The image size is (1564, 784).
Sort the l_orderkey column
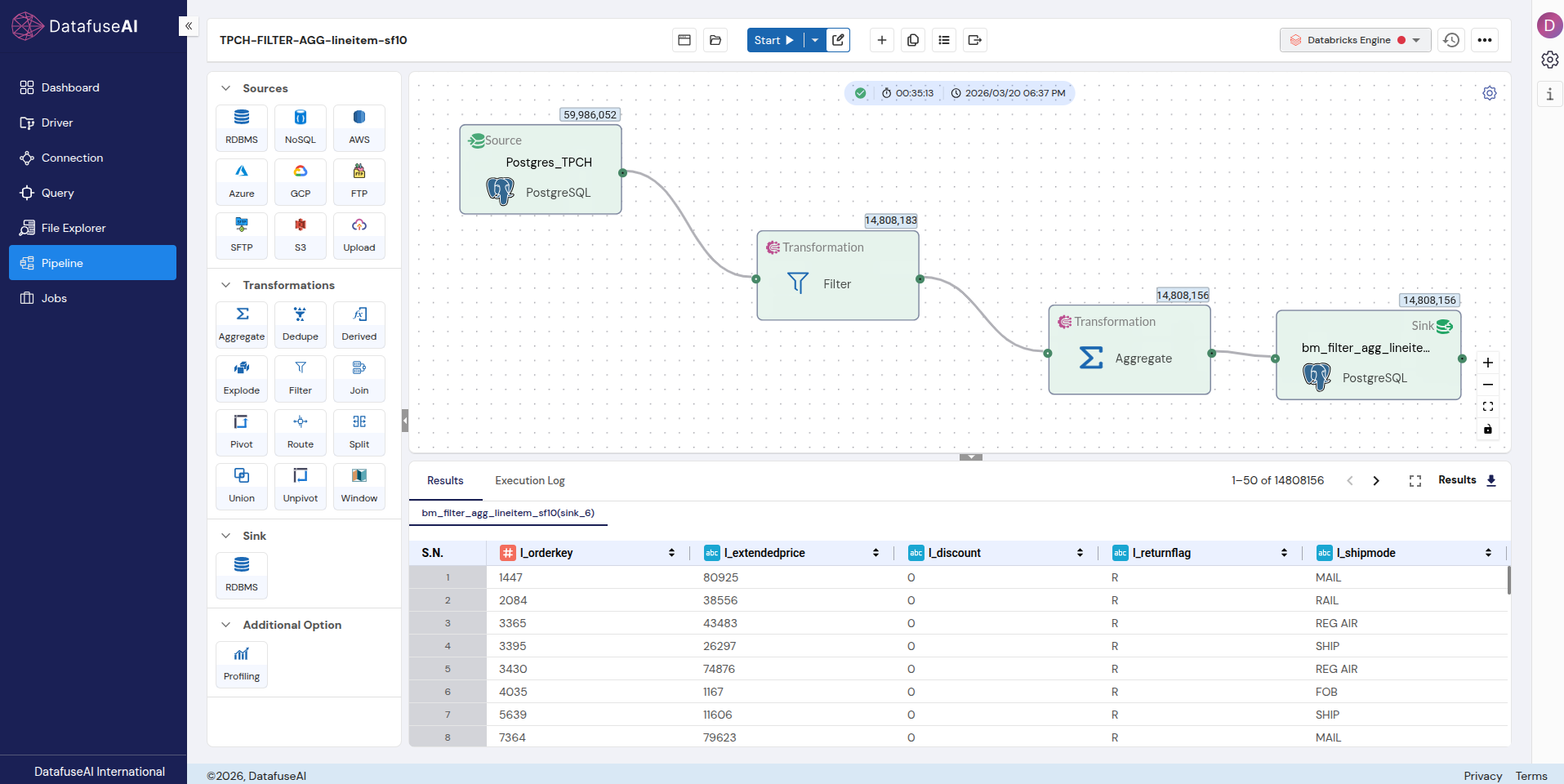(672, 553)
